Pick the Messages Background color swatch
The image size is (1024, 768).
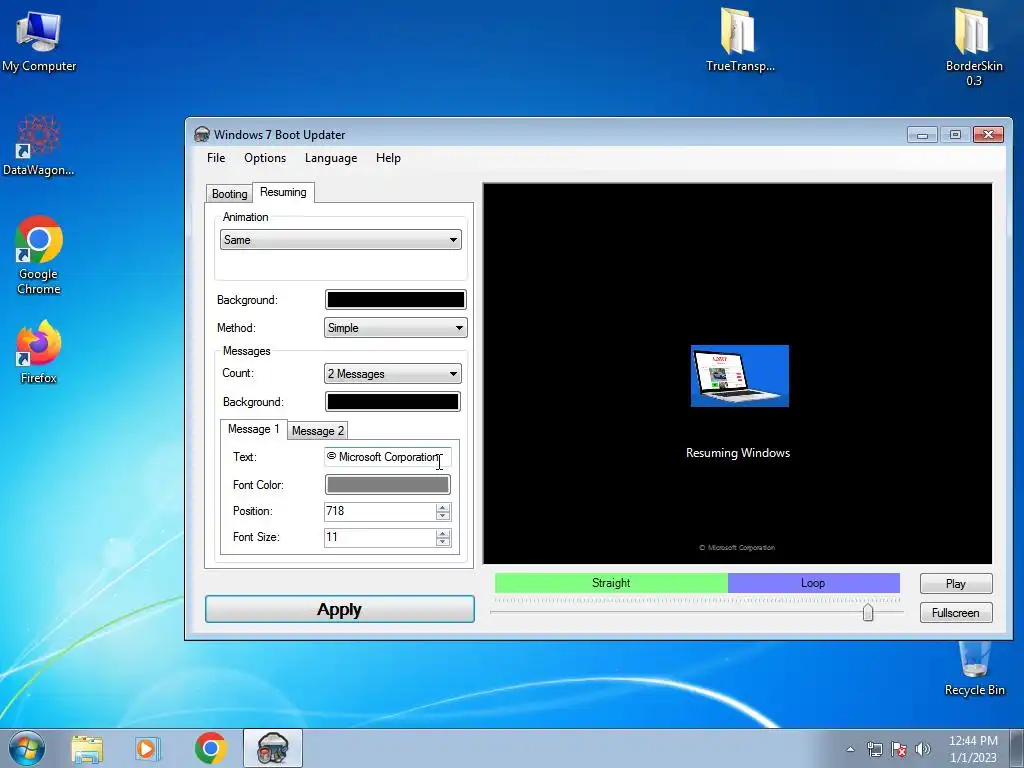tap(392, 402)
